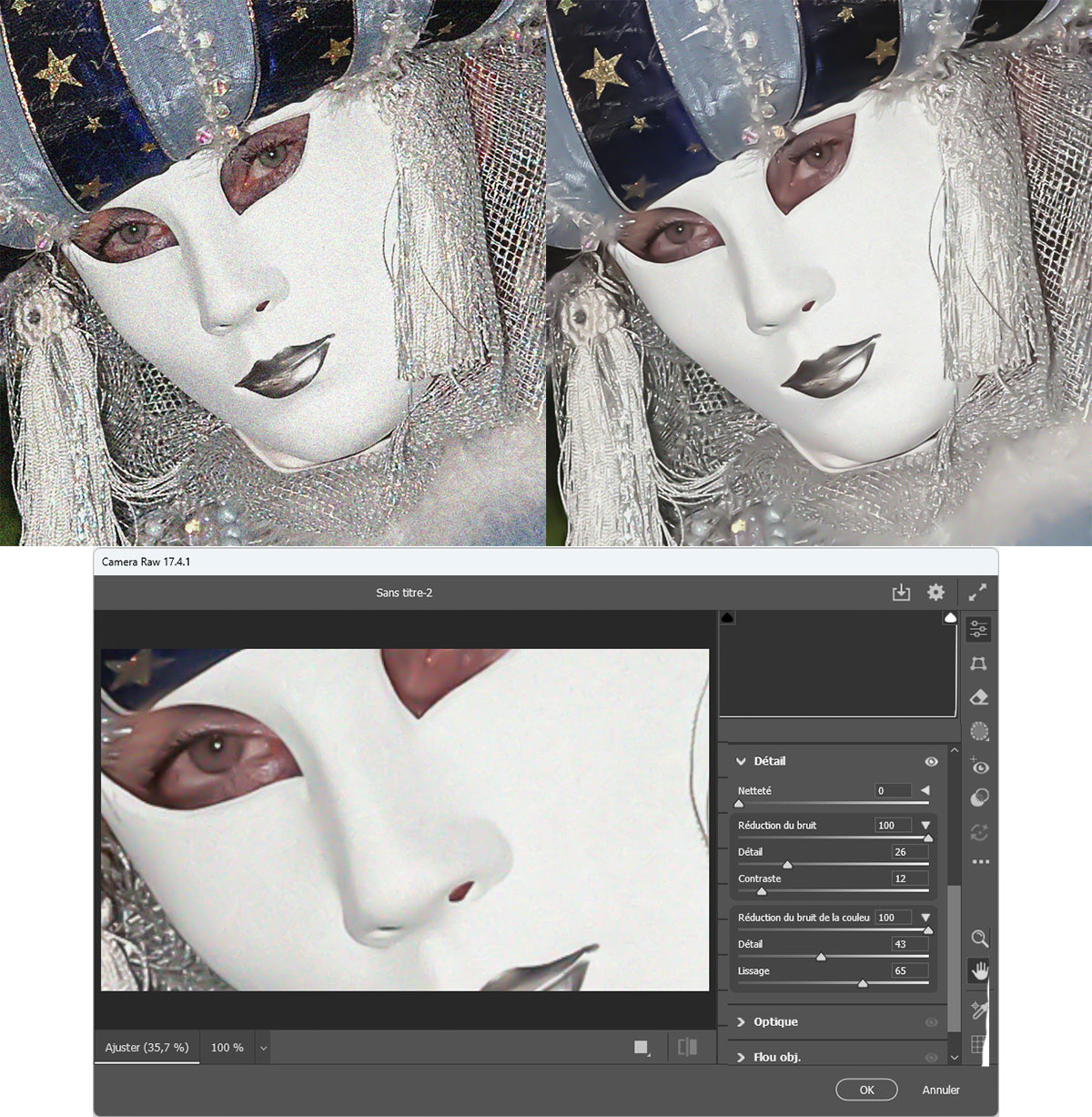This screenshot has height=1117, width=1092.
Task: Select the Remove (healing) tool
Action: (x=978, y=696)
